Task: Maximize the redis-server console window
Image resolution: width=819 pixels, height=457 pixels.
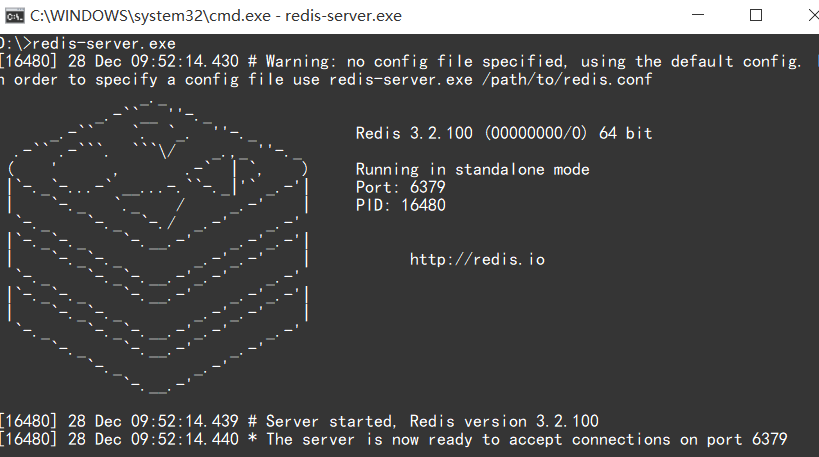Action: coord(756,15)
